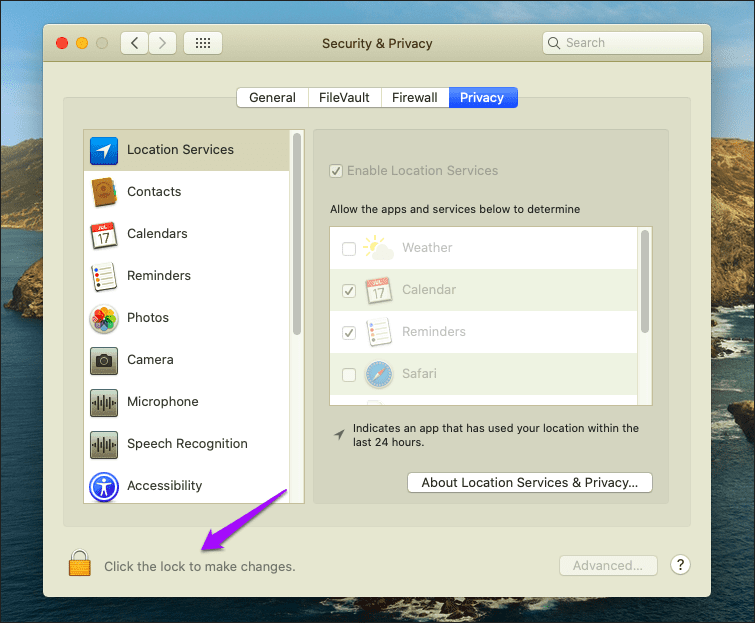Uncheck the Reminders location checkbox

click(x=349, y=333)
